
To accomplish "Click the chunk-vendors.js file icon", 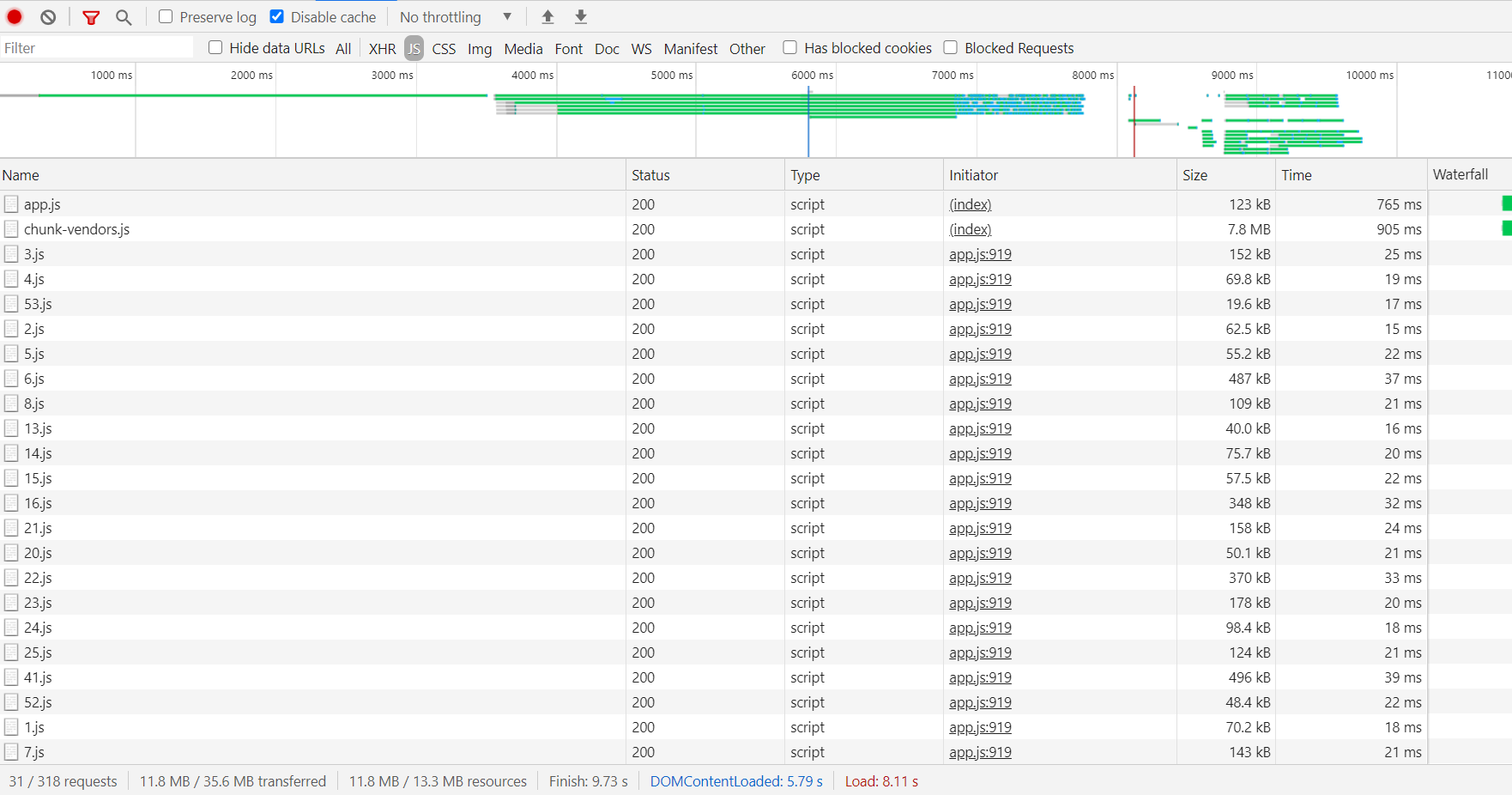I will pos(11,228).
